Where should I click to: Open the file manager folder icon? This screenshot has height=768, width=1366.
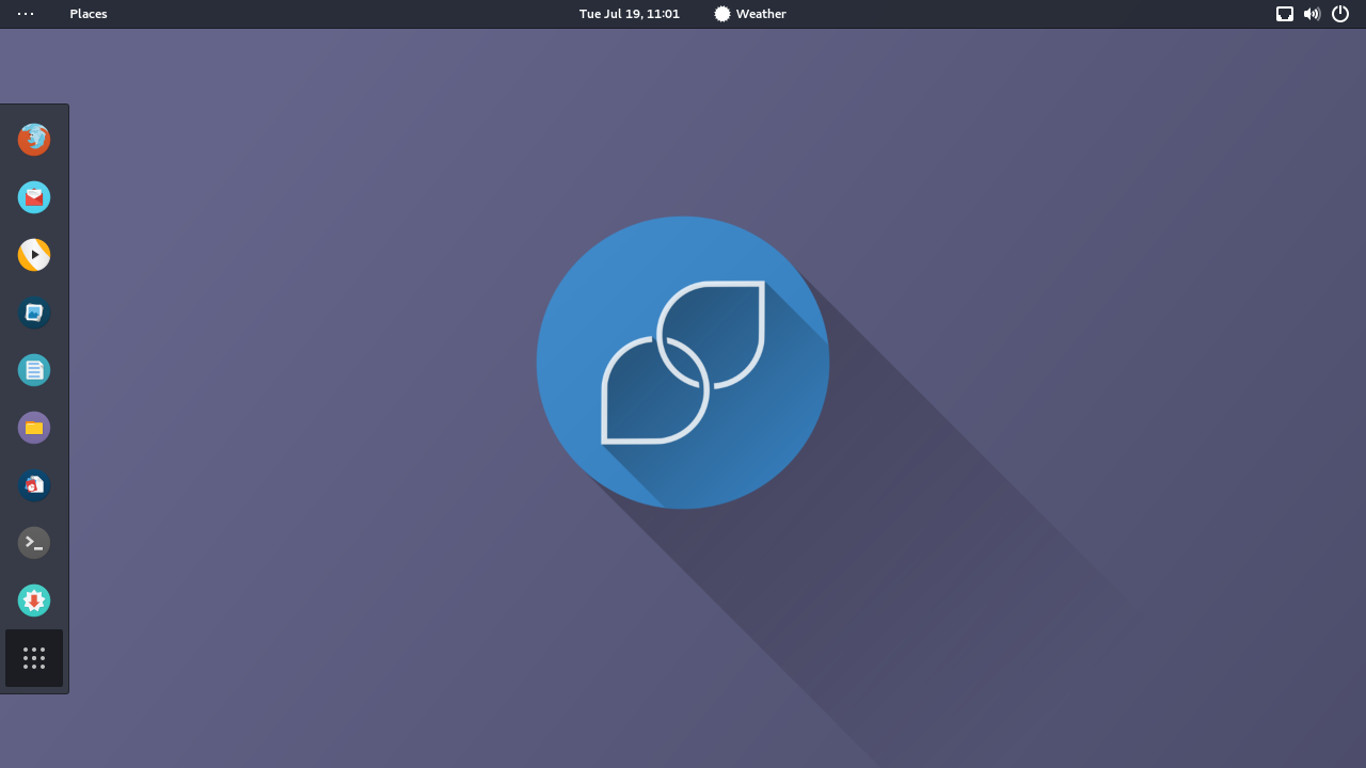click(x=34, y=428)
